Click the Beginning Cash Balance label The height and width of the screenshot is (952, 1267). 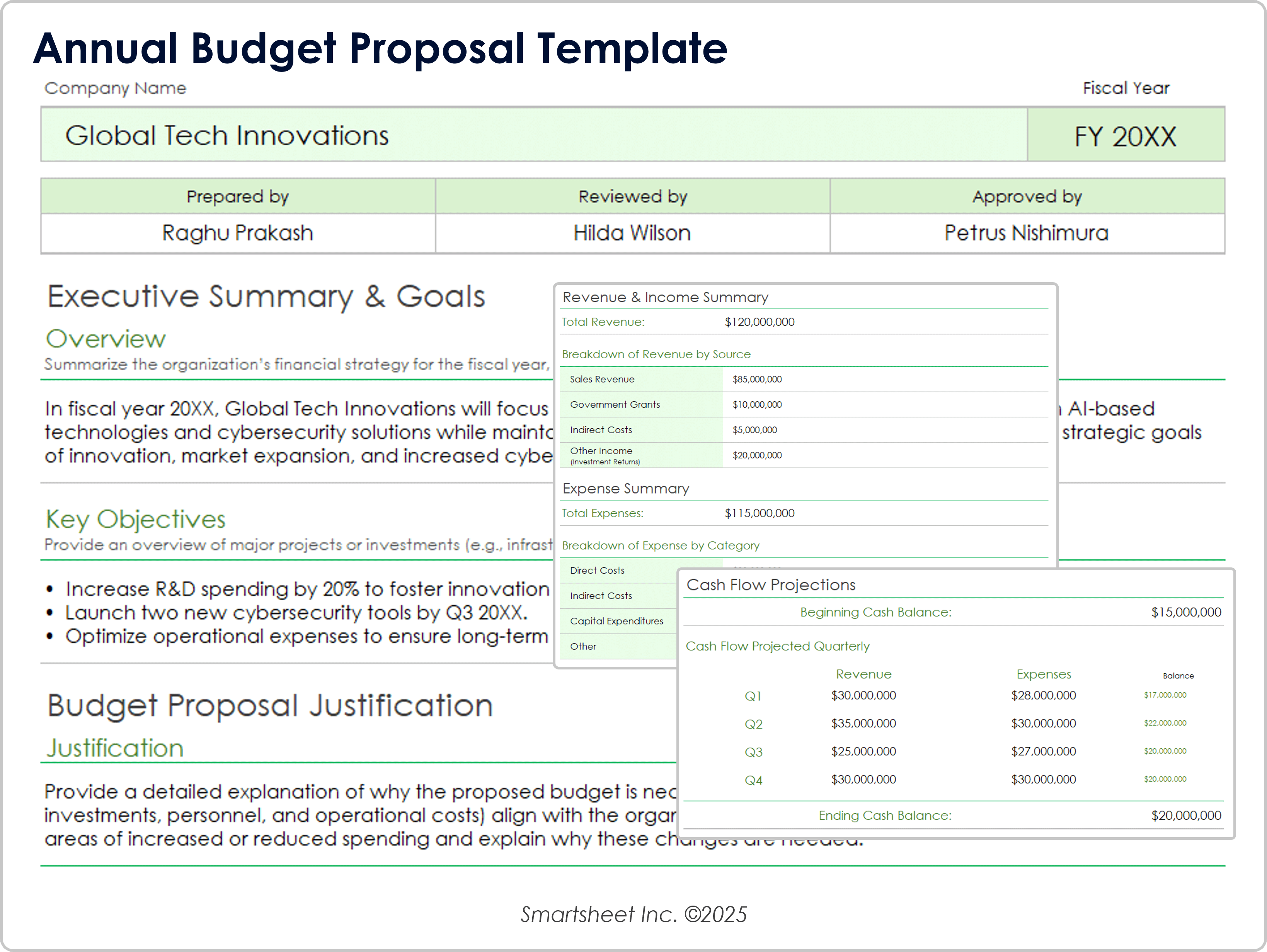point(876,612)
